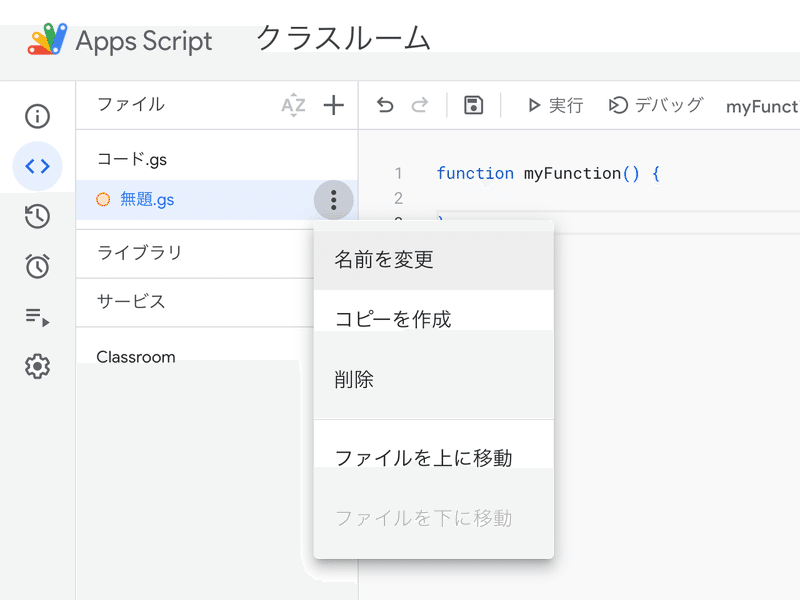Viewport: 800px width, 600px height.
Task: Redo the last edit
Action: click(420, 103)
